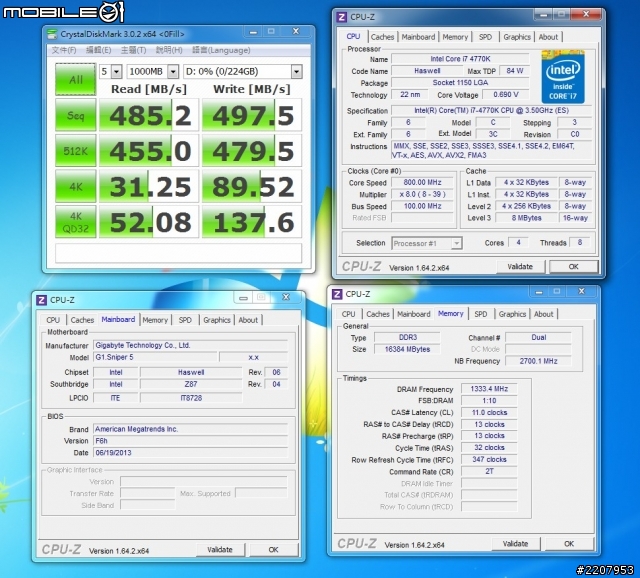Click OK in CPU tab window
Viewport: 640px width, 578px height.
[573, 267]
